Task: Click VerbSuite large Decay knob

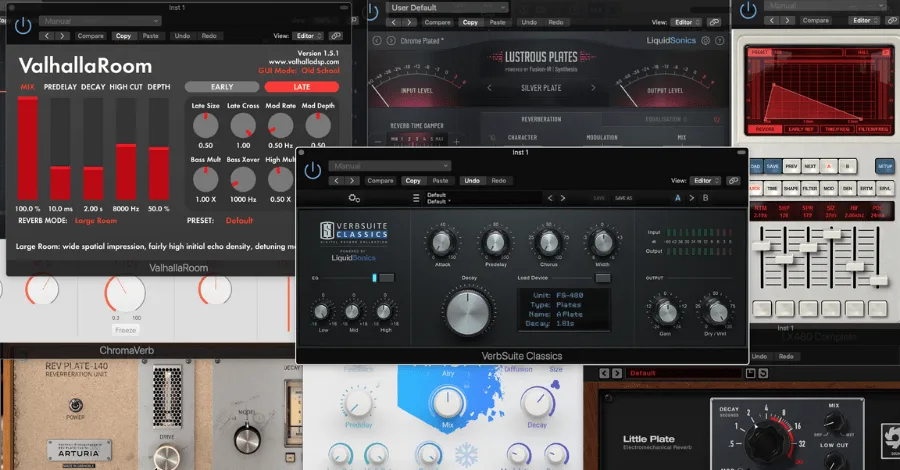Action: (468, 312)
